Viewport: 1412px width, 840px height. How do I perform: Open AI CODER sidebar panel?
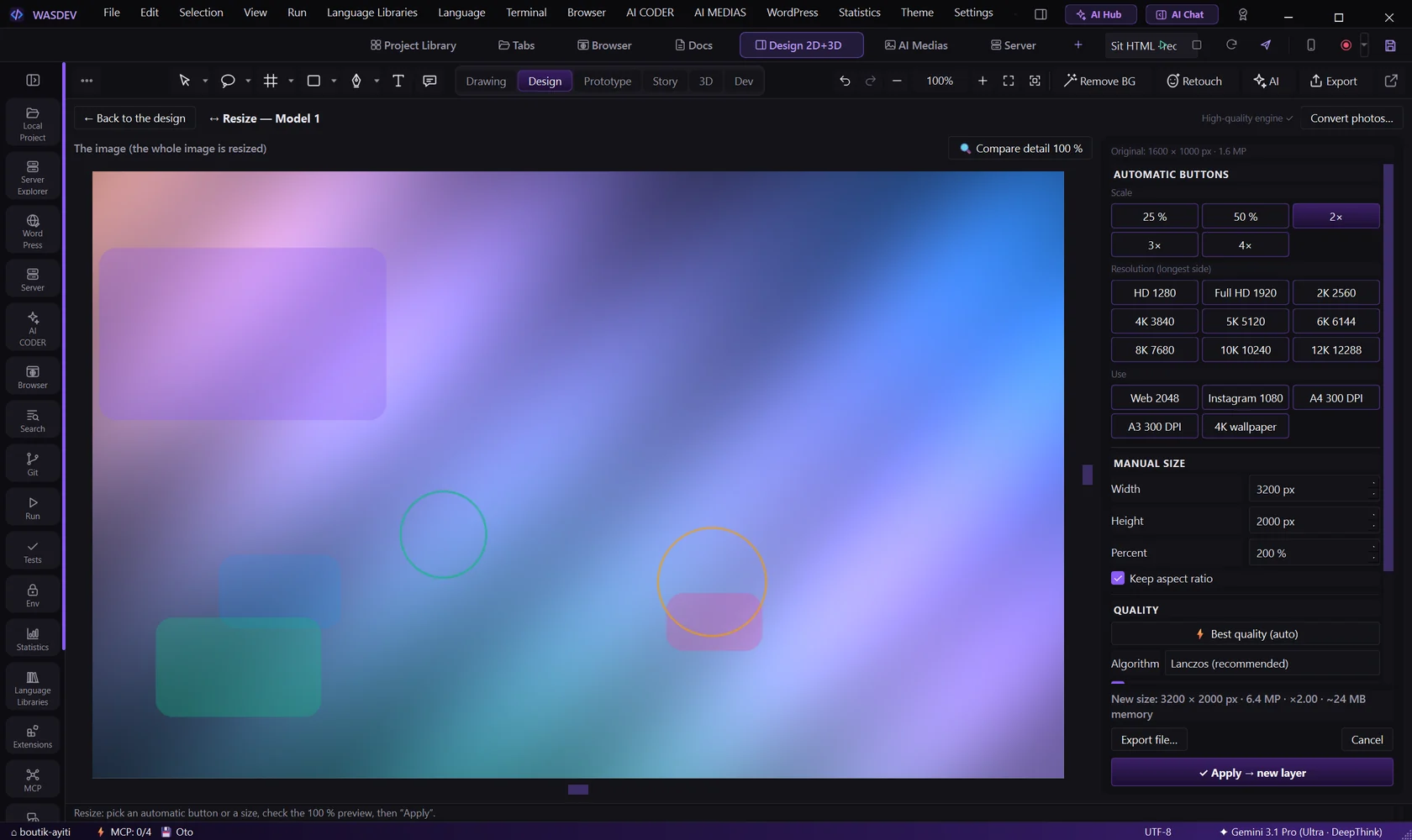[33, 328]
